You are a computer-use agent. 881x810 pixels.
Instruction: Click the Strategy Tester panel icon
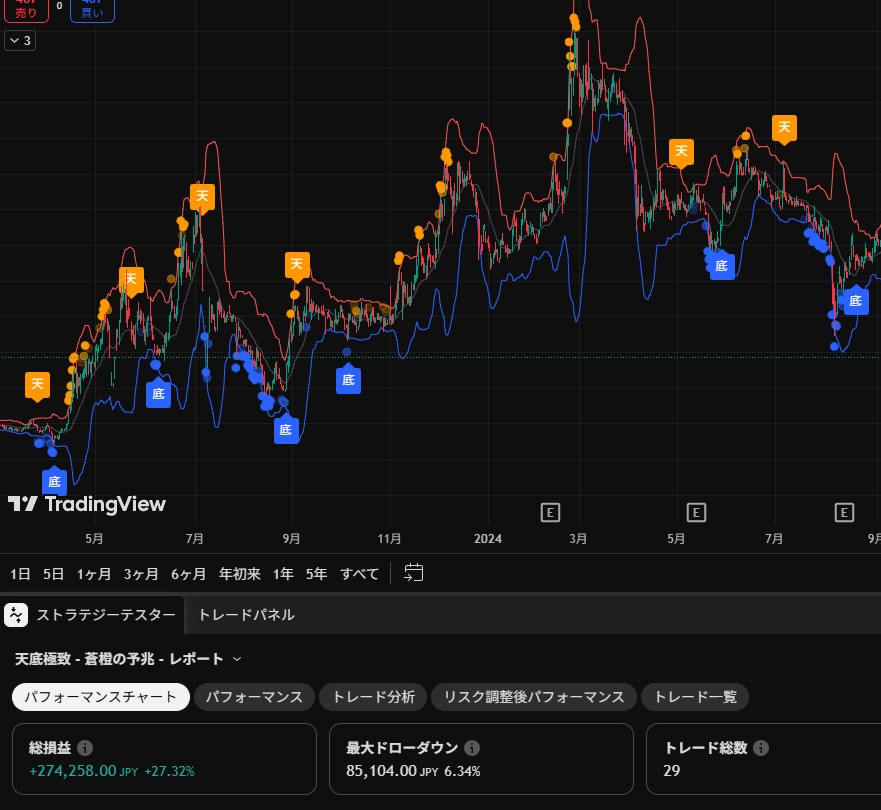pos(16,615)
